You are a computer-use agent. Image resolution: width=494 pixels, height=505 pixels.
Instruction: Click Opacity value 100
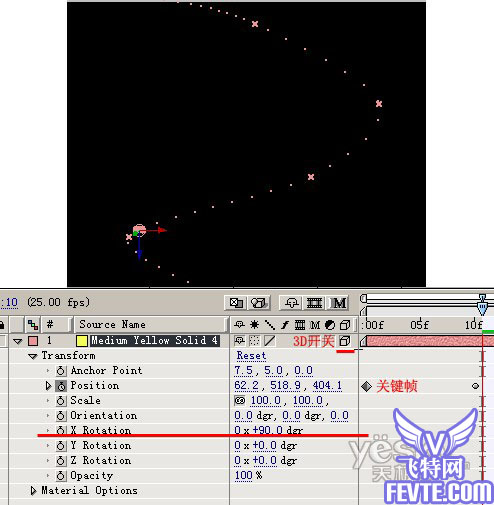click(x=243, y=476)
